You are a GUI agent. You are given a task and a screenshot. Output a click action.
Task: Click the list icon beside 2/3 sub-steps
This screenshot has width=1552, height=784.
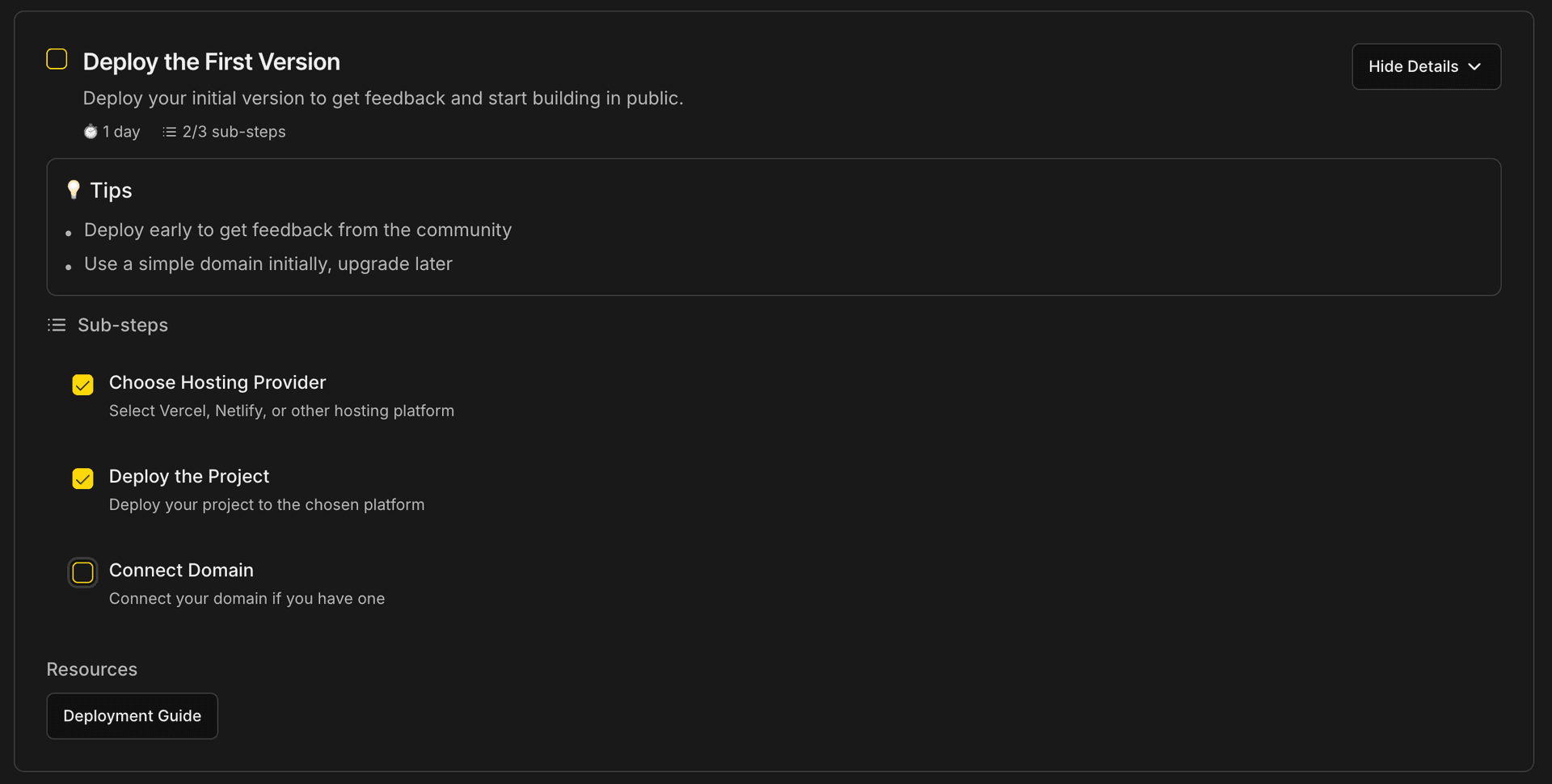pyautogui.click(x=169, y=132)
